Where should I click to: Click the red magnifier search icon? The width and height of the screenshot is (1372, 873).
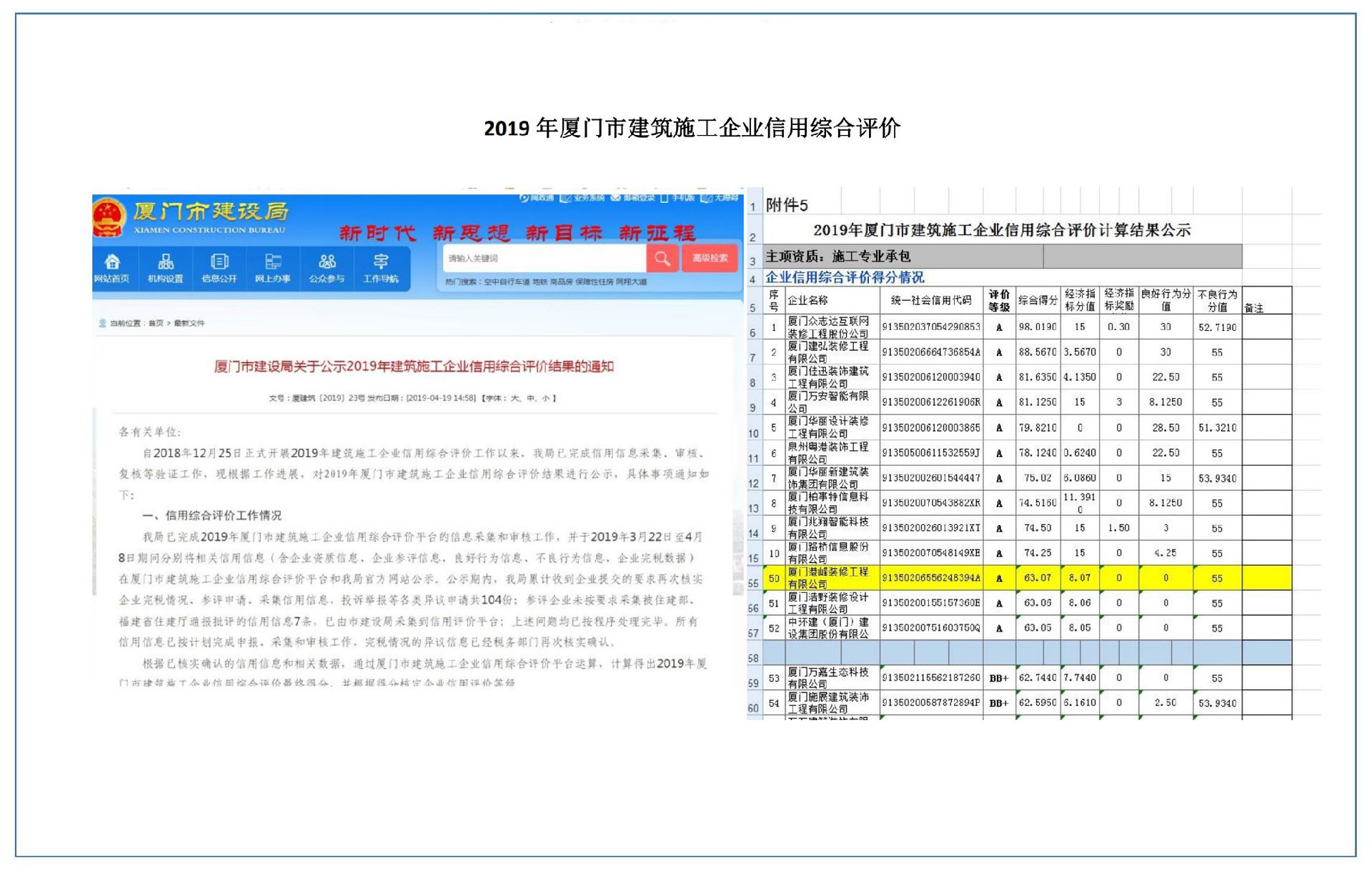pyautogui.click(x=662, y=258)
